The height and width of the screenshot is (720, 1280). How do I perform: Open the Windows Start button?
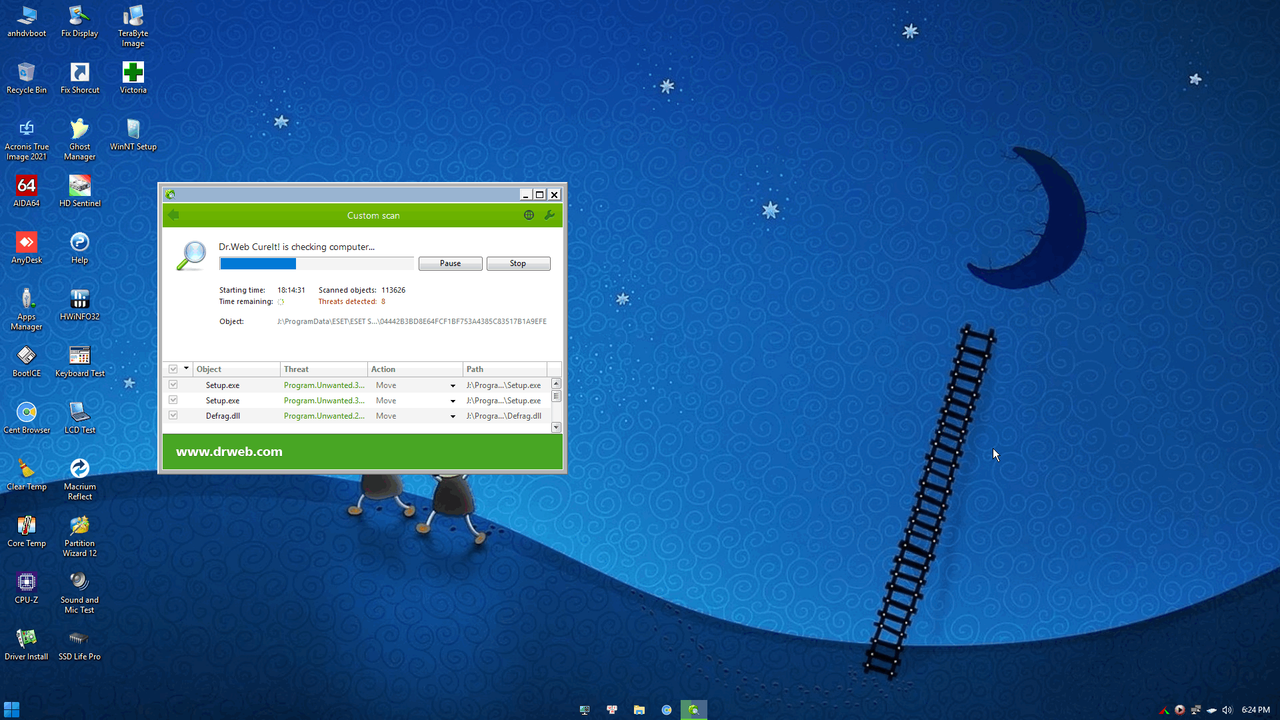pos(12,709)
